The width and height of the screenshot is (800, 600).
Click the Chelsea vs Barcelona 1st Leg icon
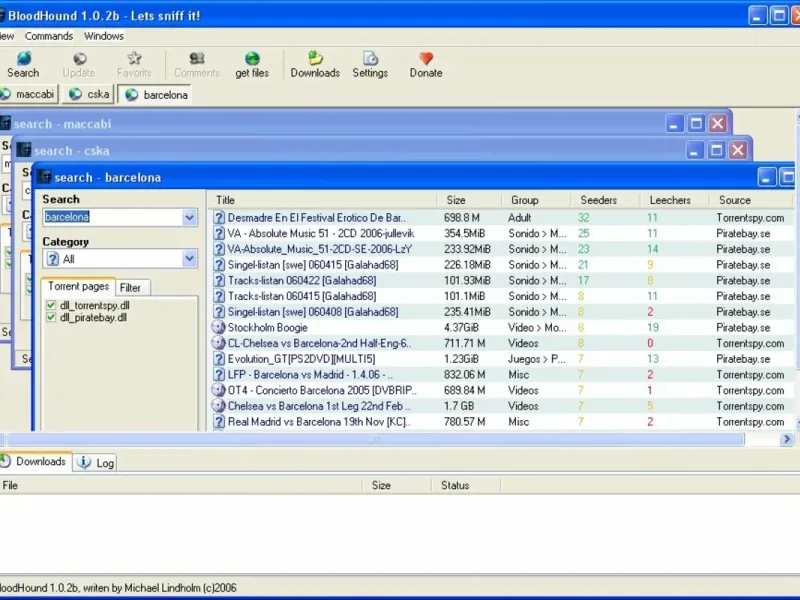(x=219, y=406)
